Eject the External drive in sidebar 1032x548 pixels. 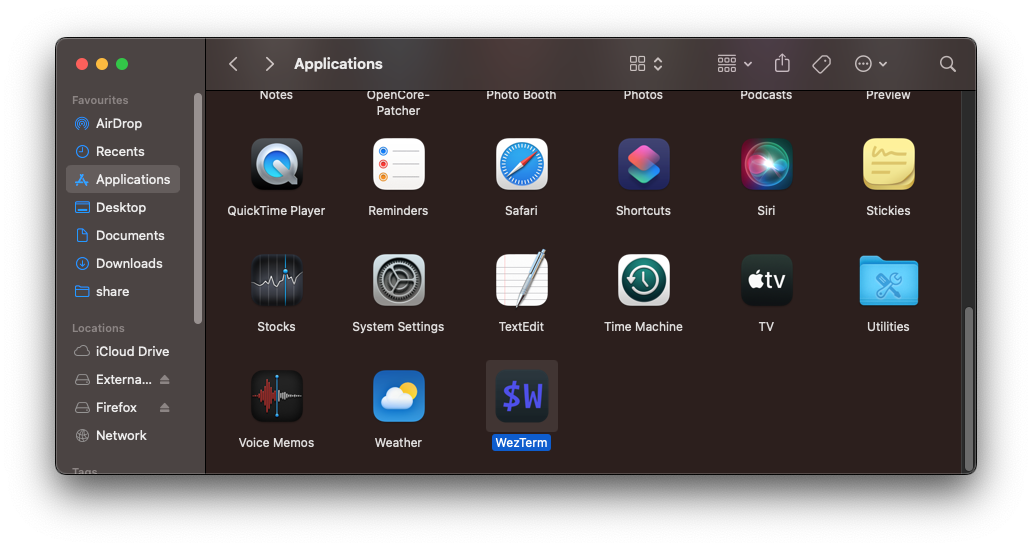[165, 380]
